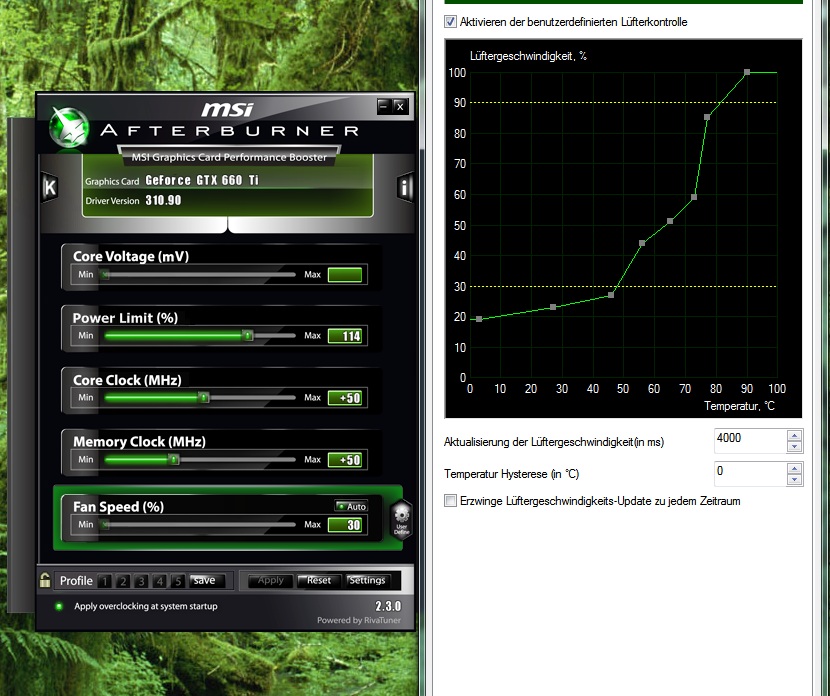Image resolution: width=830 pixels, height=696 pixels.
Task: Open the info panel via the i icon
Action: (405, 187)
